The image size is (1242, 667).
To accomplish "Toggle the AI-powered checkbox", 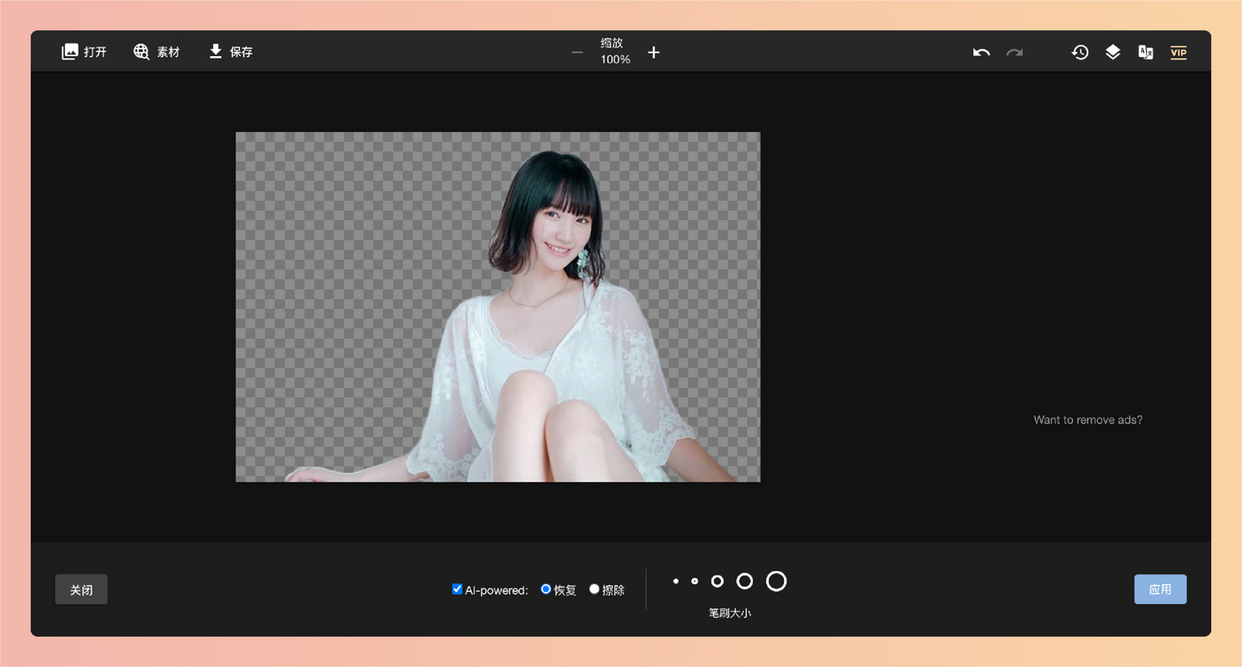I will [458, 590].
